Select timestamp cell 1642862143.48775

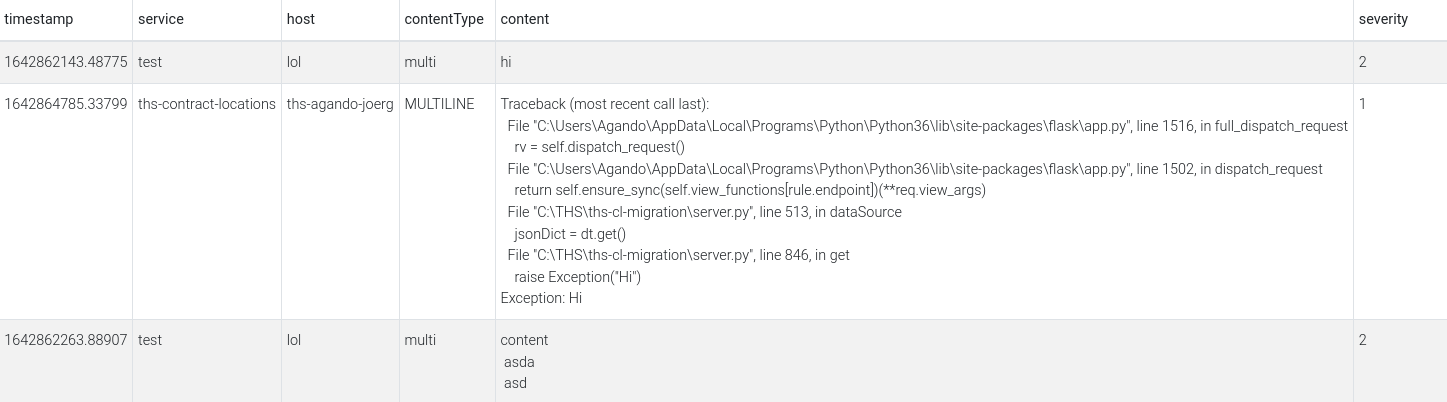click(66, 62)
